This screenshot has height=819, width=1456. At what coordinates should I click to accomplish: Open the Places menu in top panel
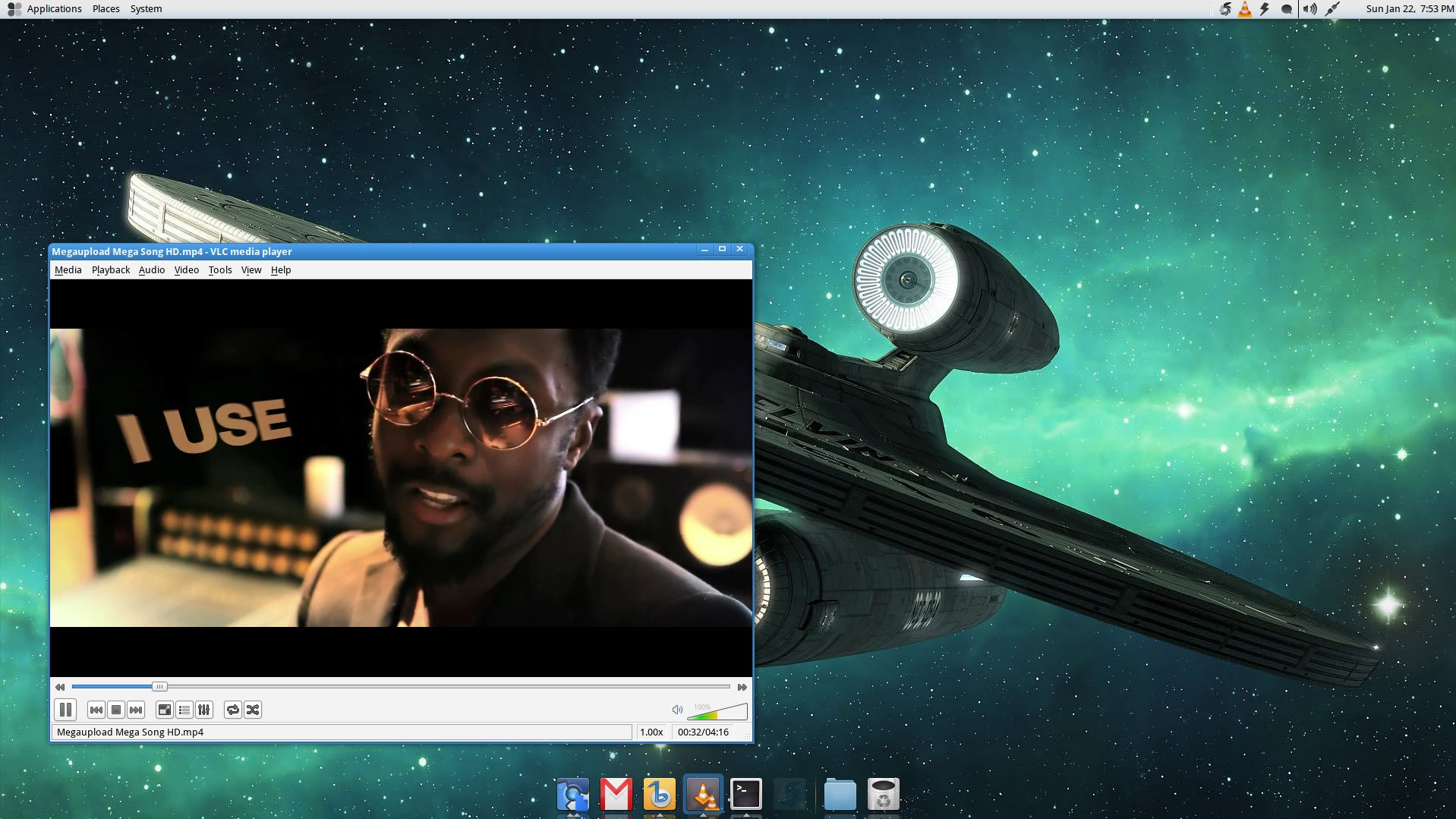coord(106,9)
